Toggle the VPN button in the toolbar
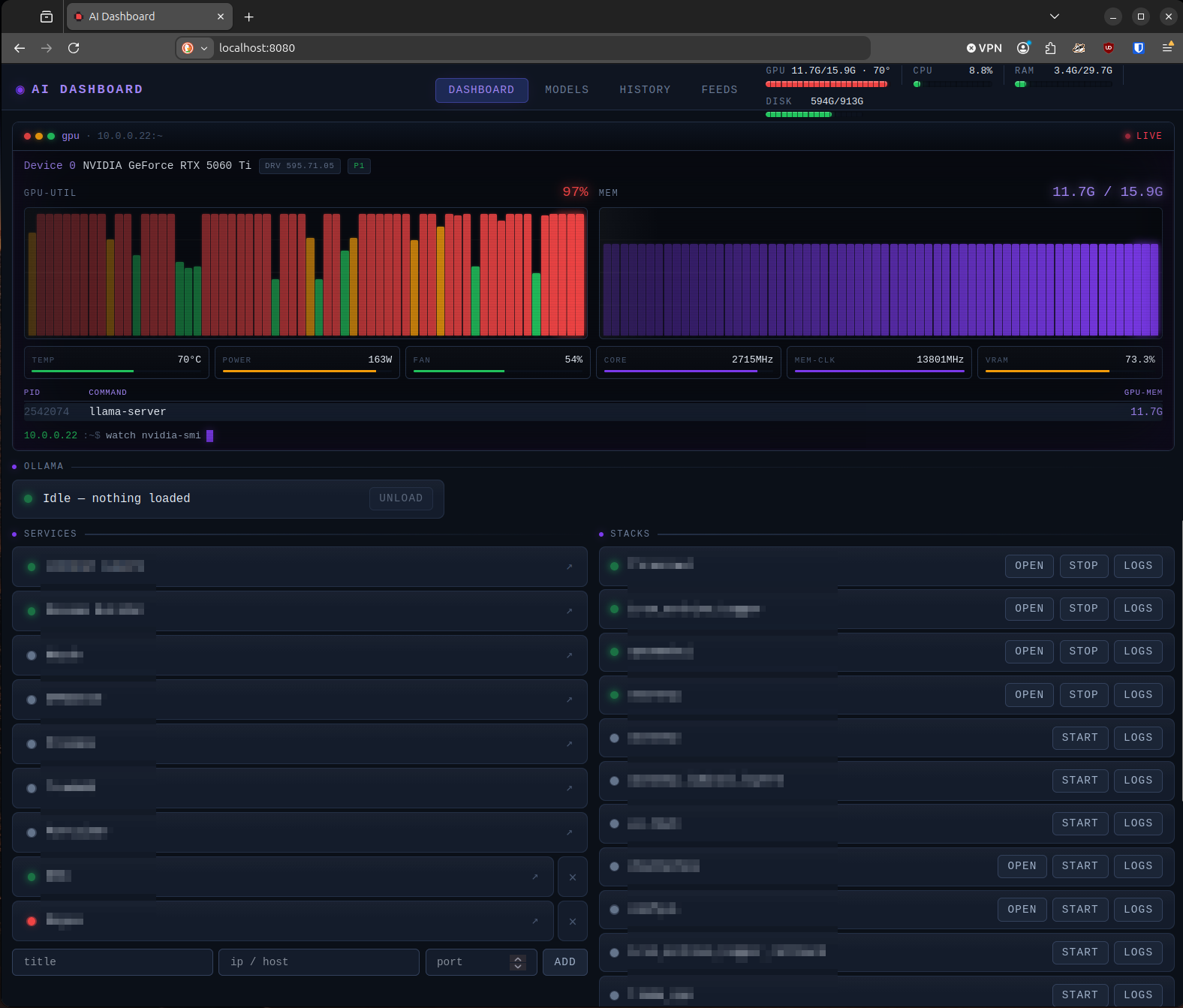 pos(984,48)
